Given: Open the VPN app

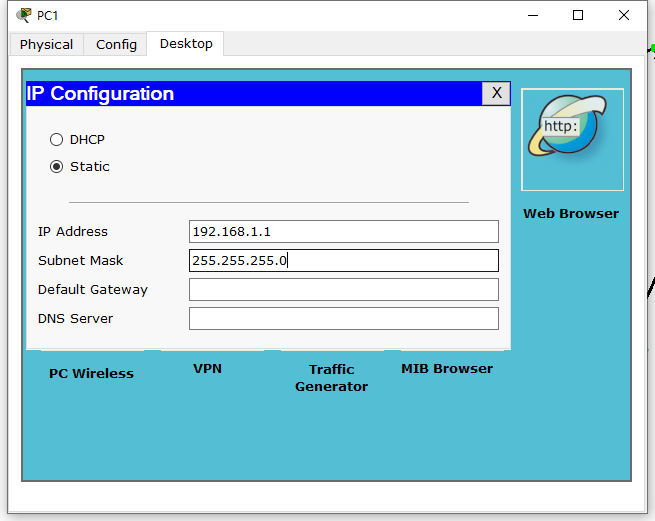Looking at the screenshot, I should click(207, 369).
